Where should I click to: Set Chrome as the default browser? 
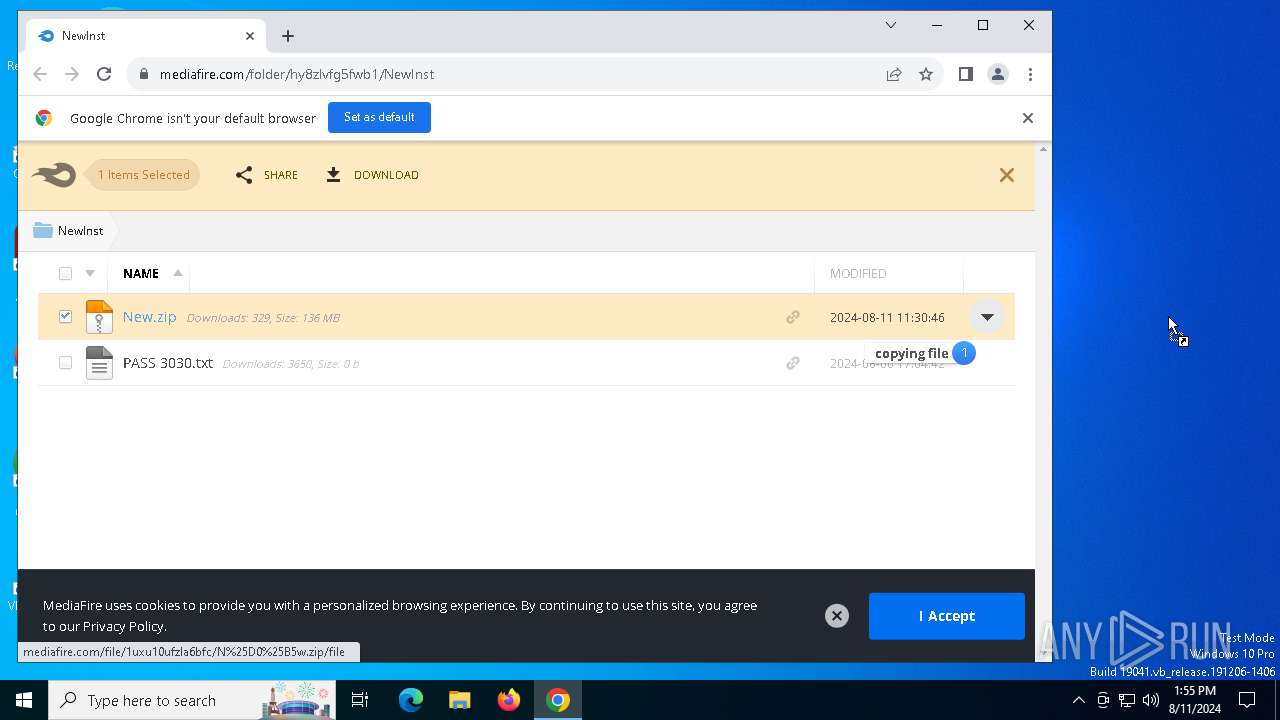click(379, 117)
